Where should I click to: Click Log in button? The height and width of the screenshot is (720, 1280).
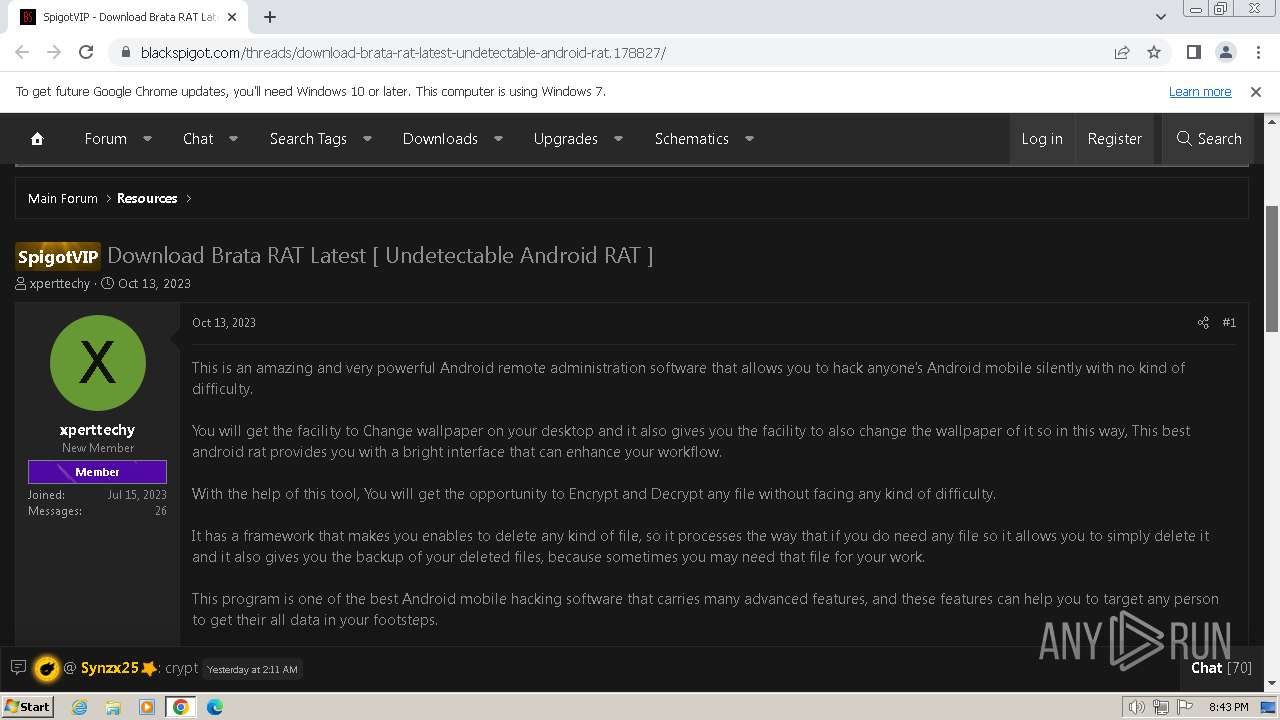click(x=1042, y=139)
